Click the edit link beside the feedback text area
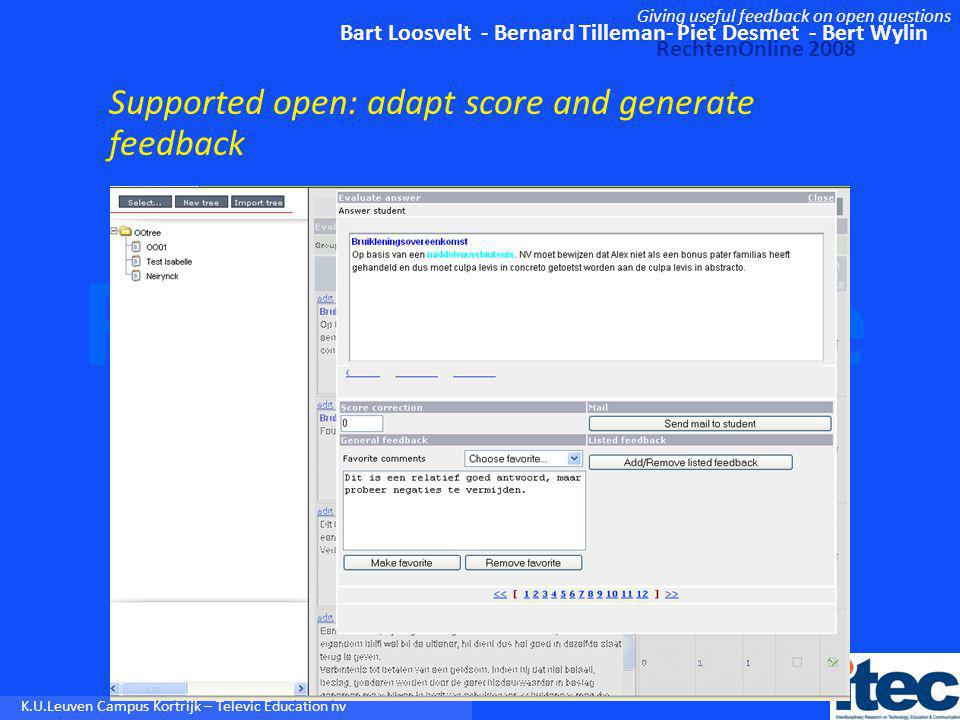The height and width of the screenshot is (720, 960). click(325, 511)
